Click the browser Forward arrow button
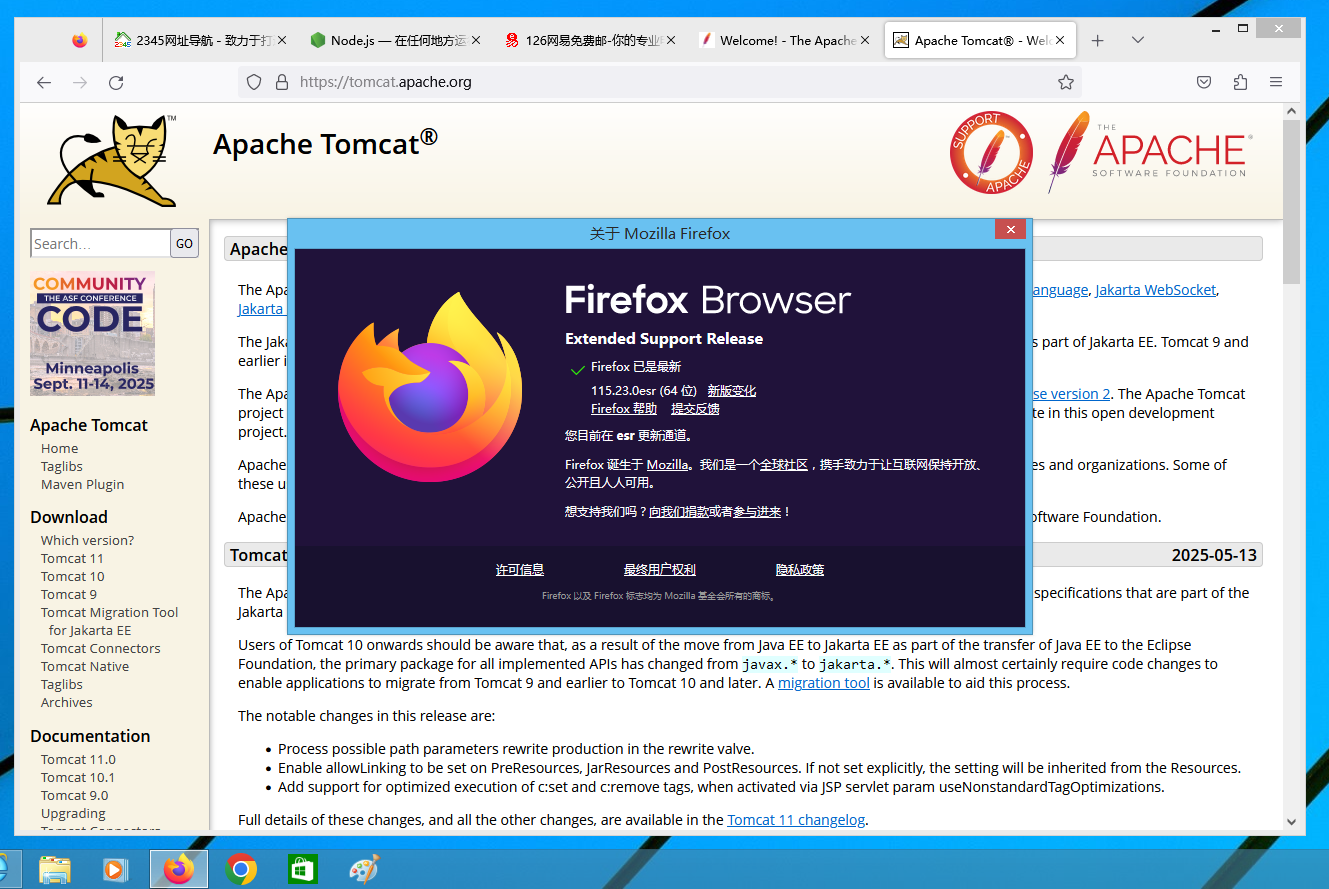The height and width of the screenshot is (889, 1329). click(x=80, y=82)
